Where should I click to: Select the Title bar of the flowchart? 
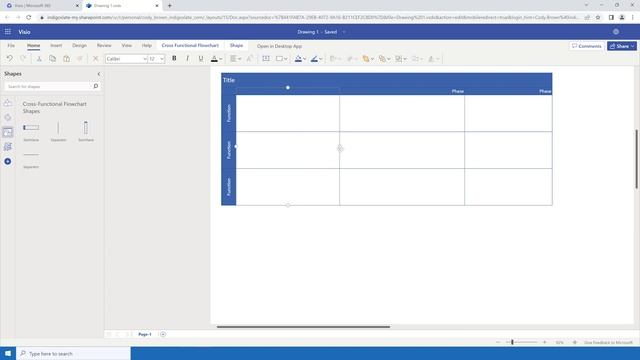click(387, 80)
